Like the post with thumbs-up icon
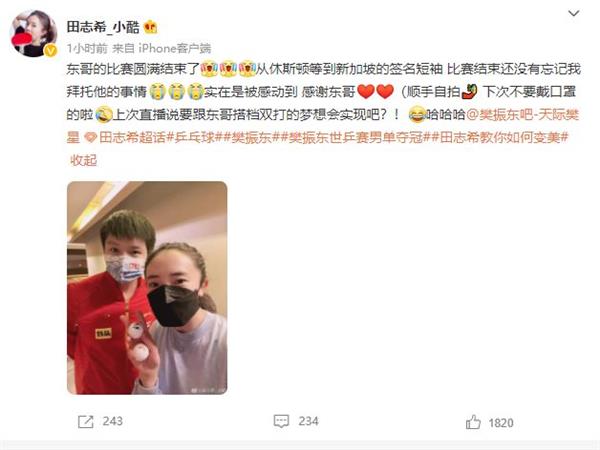This screenshot has height=450, width=600. [473, 422]
